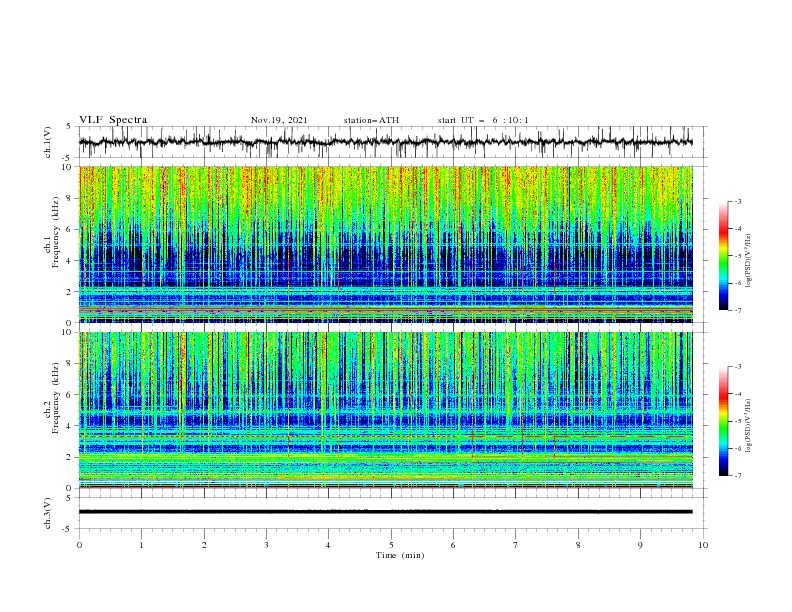
Task: Click time axis tick label "9"
Action: coord(640,545)
